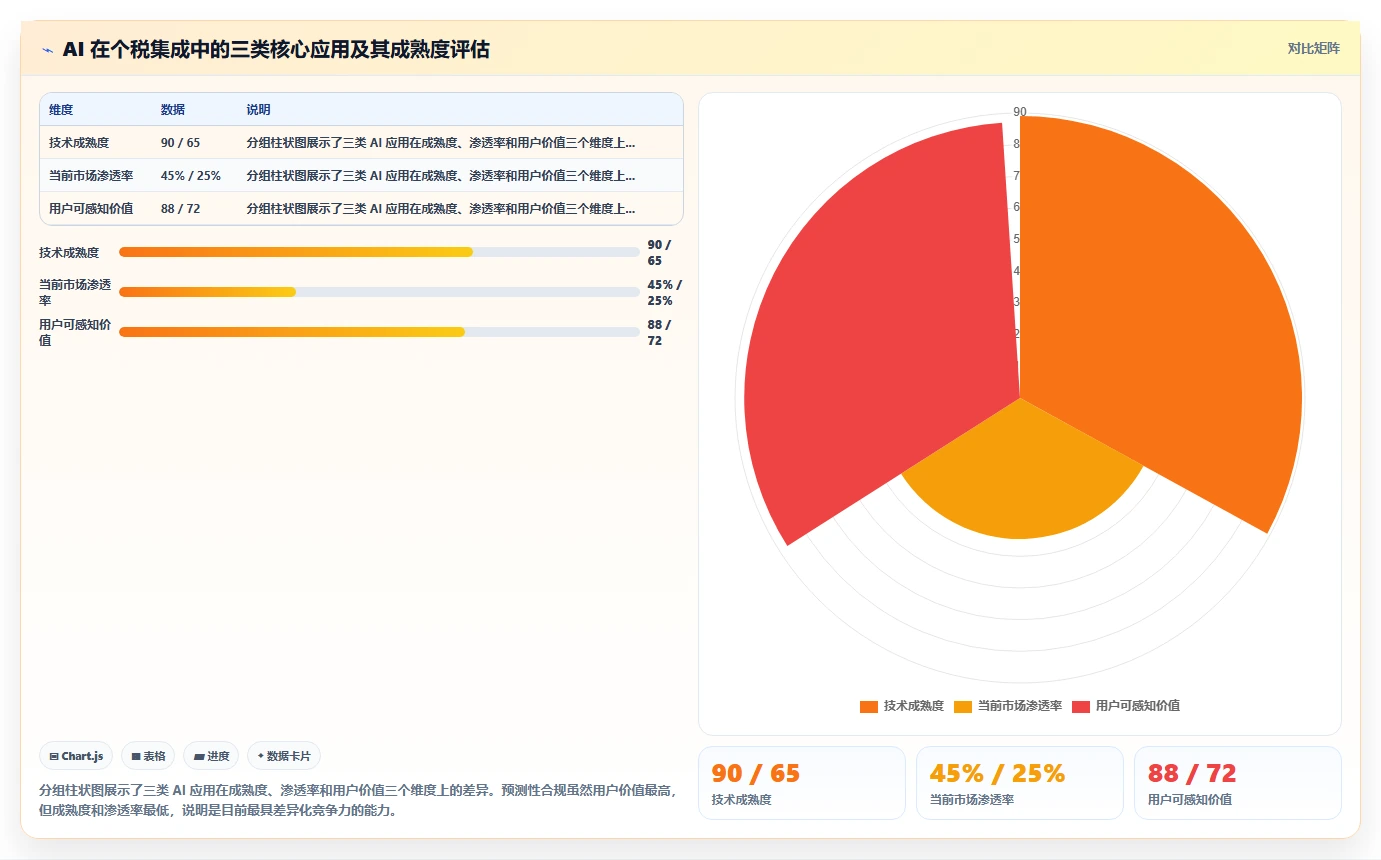Image resolution: width=1381 pixels, height=860 pixels.
Task: Click the 90 axis label on chart
Action: (x=1020, y=112)
